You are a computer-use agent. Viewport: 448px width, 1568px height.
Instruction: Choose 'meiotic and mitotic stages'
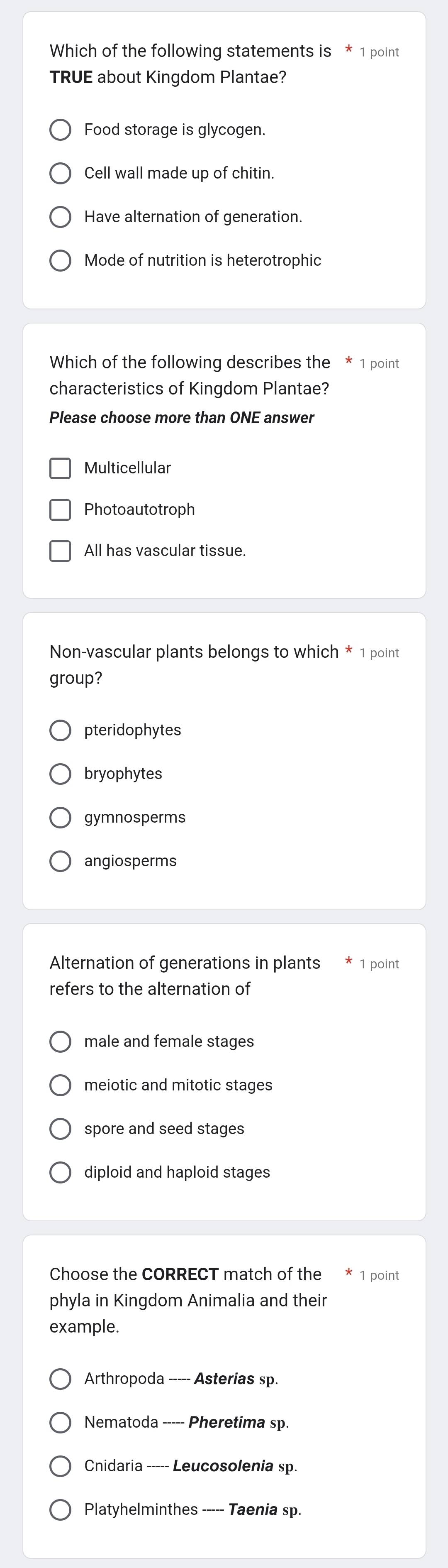(x=60, y=1085)
